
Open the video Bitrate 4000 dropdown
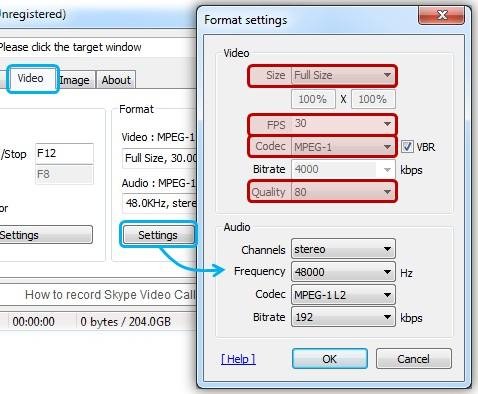tap(343, 170)
